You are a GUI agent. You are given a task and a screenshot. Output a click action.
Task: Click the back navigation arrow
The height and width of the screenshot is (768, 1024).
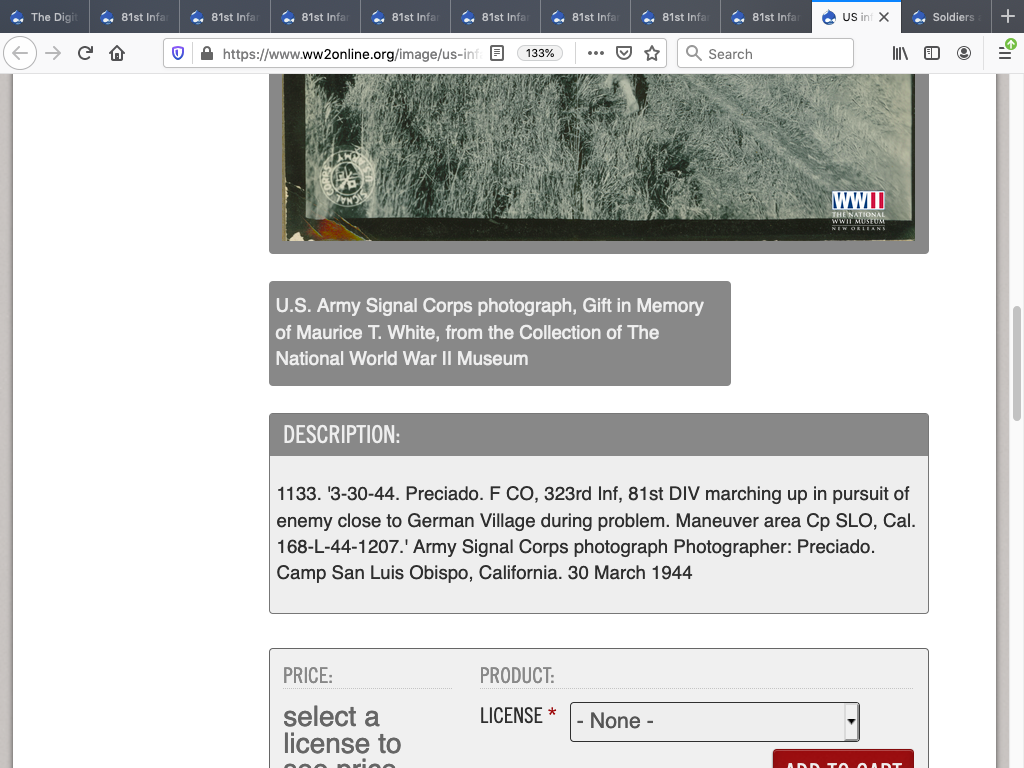pyautogui.click(x=21, y=54)
